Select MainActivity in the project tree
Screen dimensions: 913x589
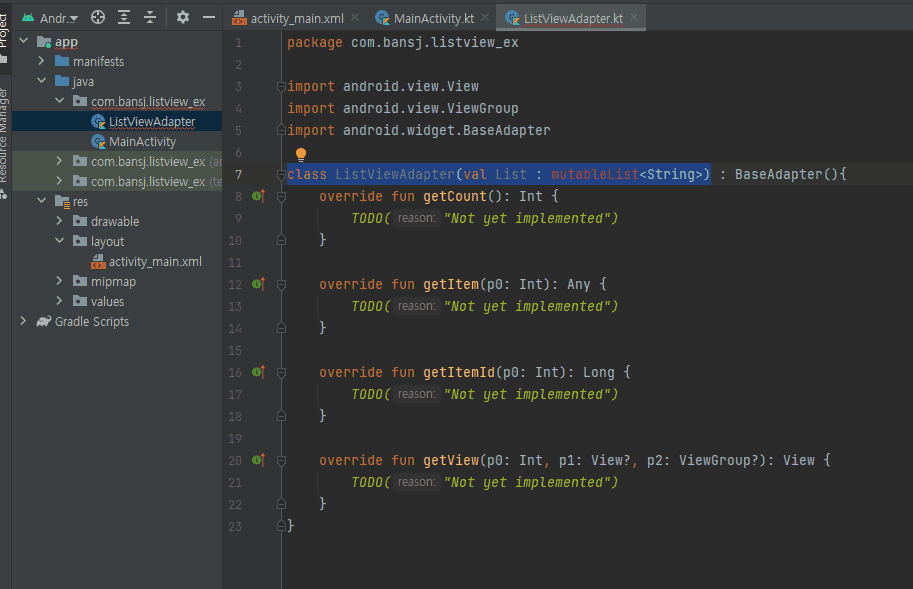142,142
